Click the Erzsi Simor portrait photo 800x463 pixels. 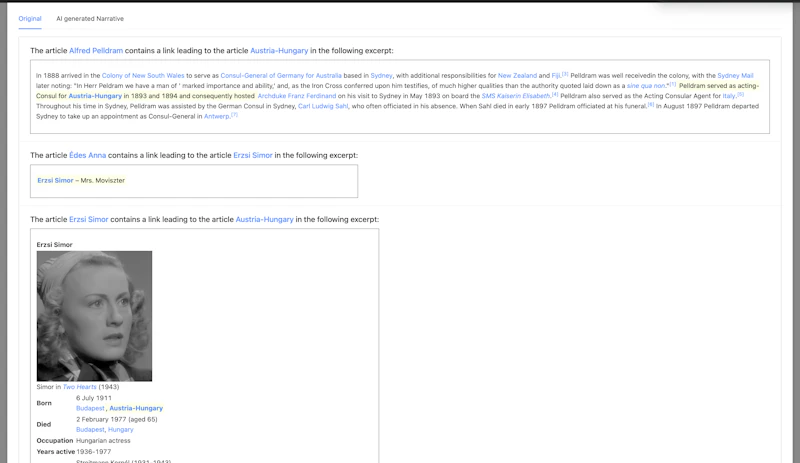[x=94, y=316]
